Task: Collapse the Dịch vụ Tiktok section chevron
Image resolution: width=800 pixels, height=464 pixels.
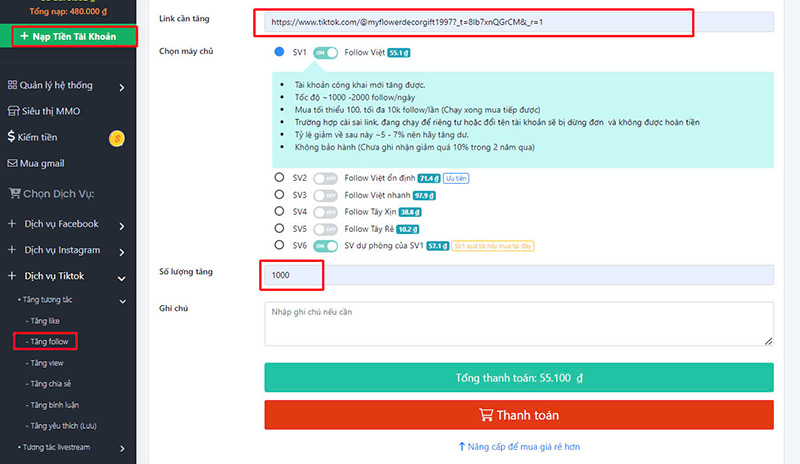Action: (121, 277)
